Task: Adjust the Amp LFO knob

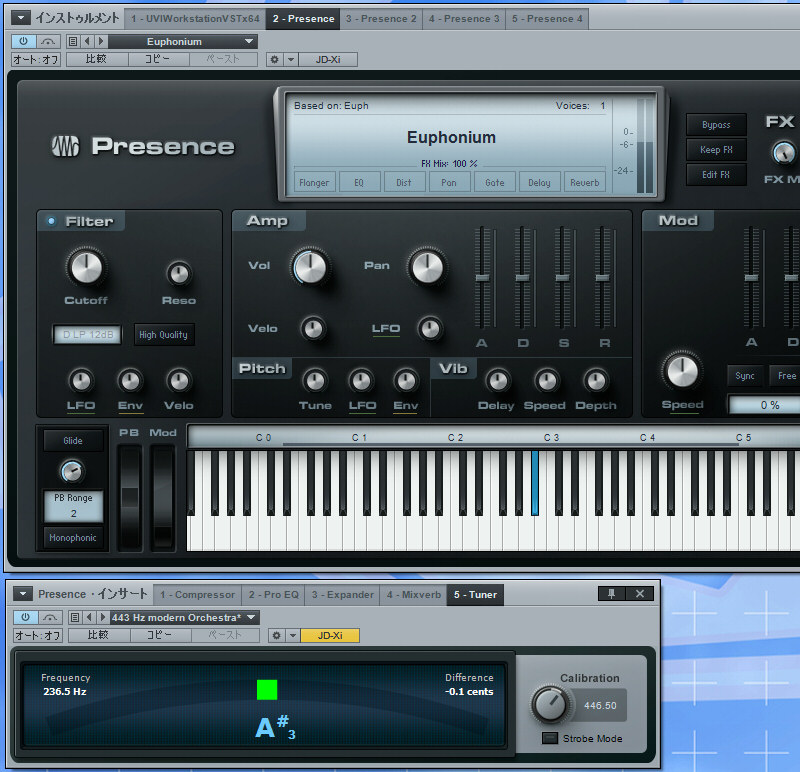Action: pos(430,329)
